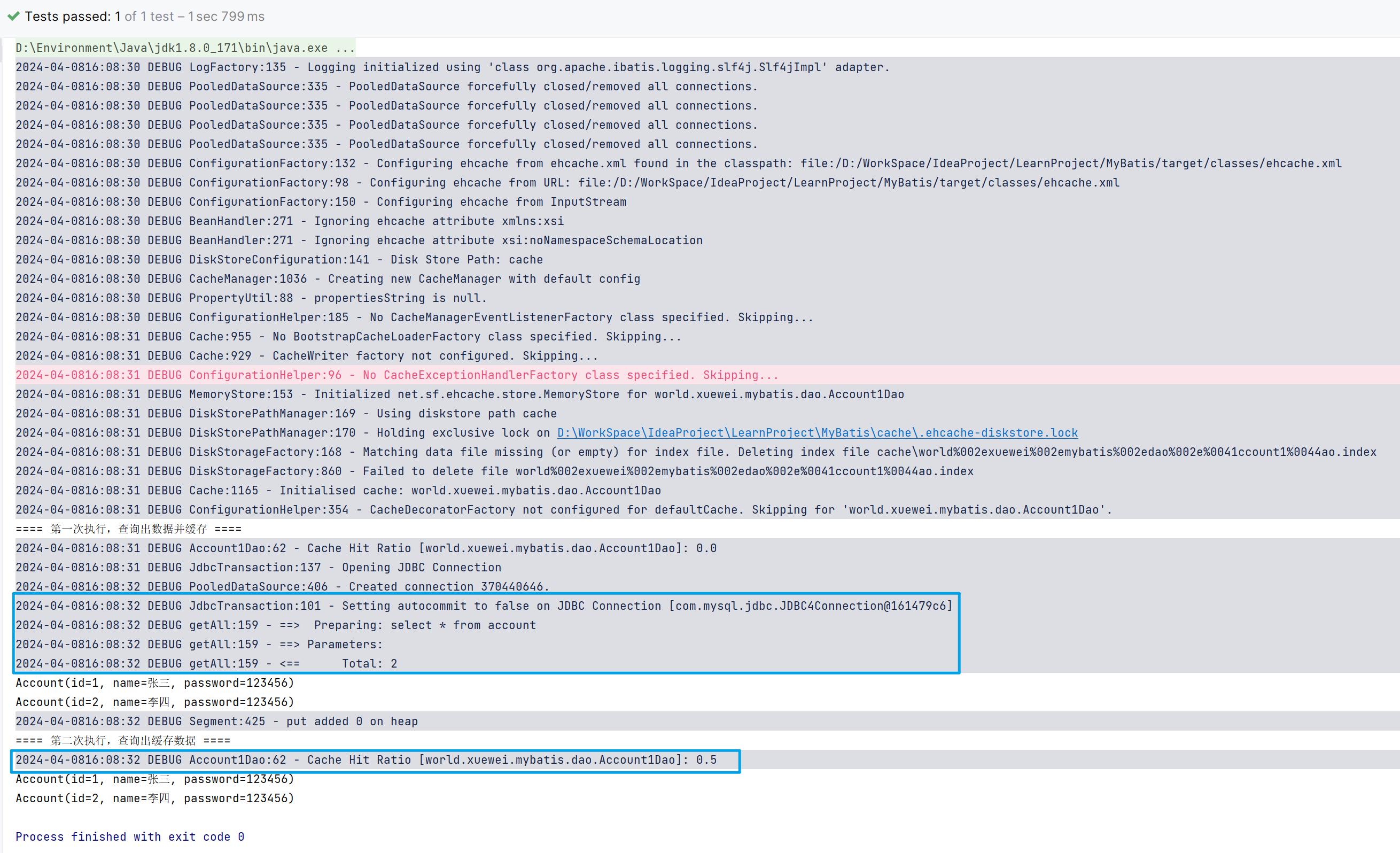Click the 'Failed to delete file' DiskStorageFactory line
The width and height of the screenshot is (1400, 853).
pyautogui.click(x=494, y=471)
